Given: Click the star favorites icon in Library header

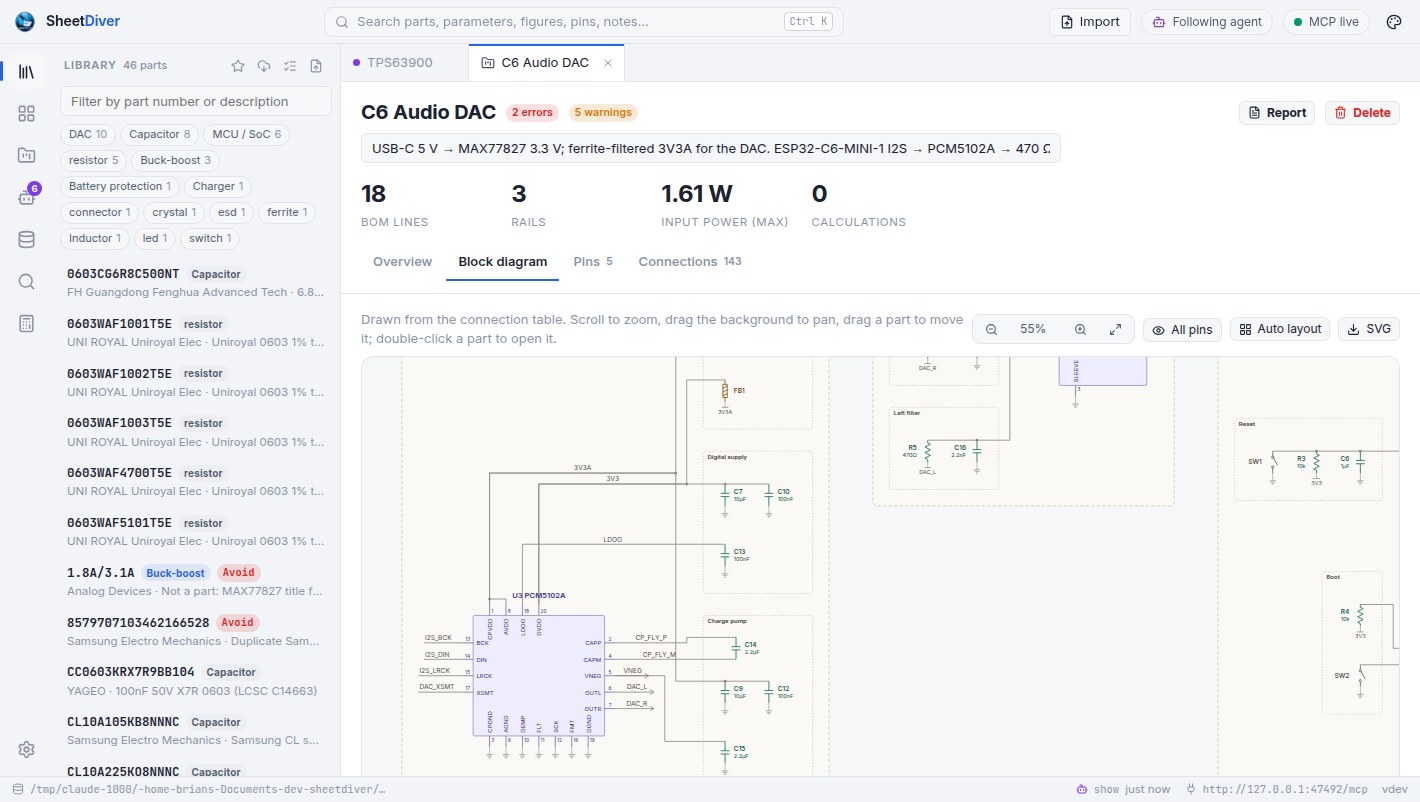Looking at the screenshot, I should (x=238, y=66).
